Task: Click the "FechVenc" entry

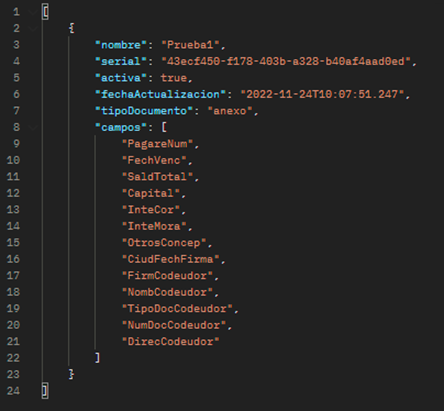Action: (154, 160)
